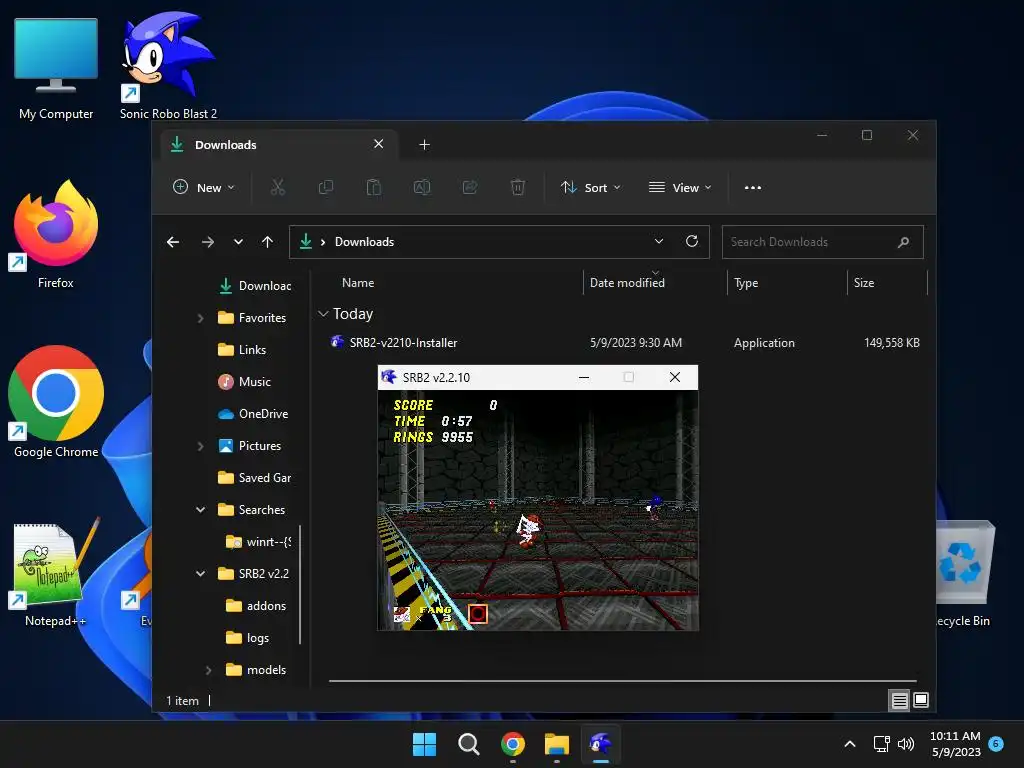Viewport: 1024px width, 768px height.
Task: Click the Paste clipboard icon in the toolbar
Action: click(x=374, y=187)
